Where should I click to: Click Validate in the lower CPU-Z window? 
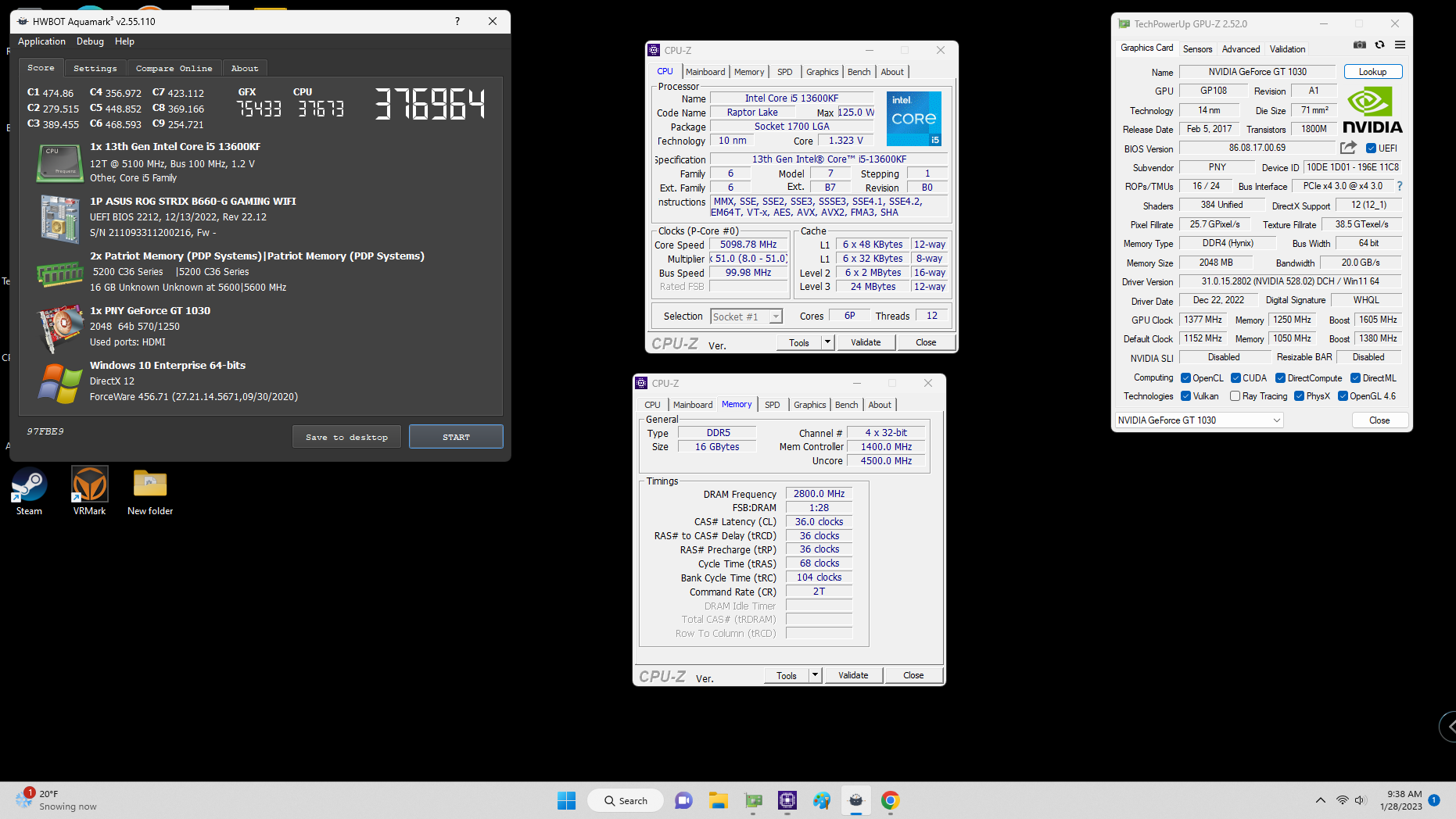(853, 675)
